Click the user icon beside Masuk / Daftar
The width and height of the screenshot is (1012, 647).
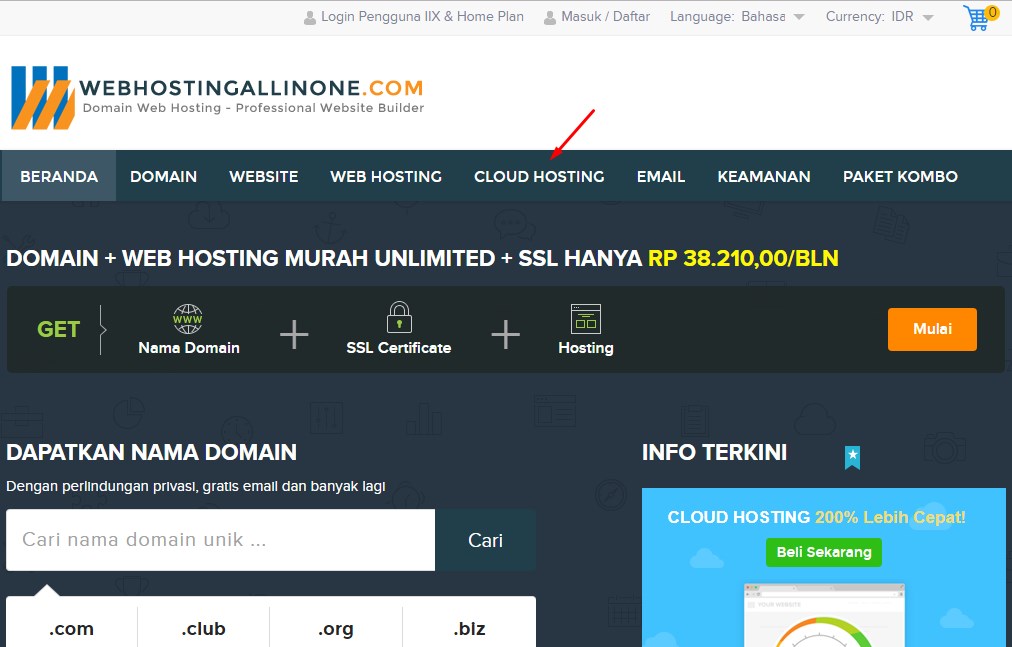pyautogui.click(x=550, y=17)
